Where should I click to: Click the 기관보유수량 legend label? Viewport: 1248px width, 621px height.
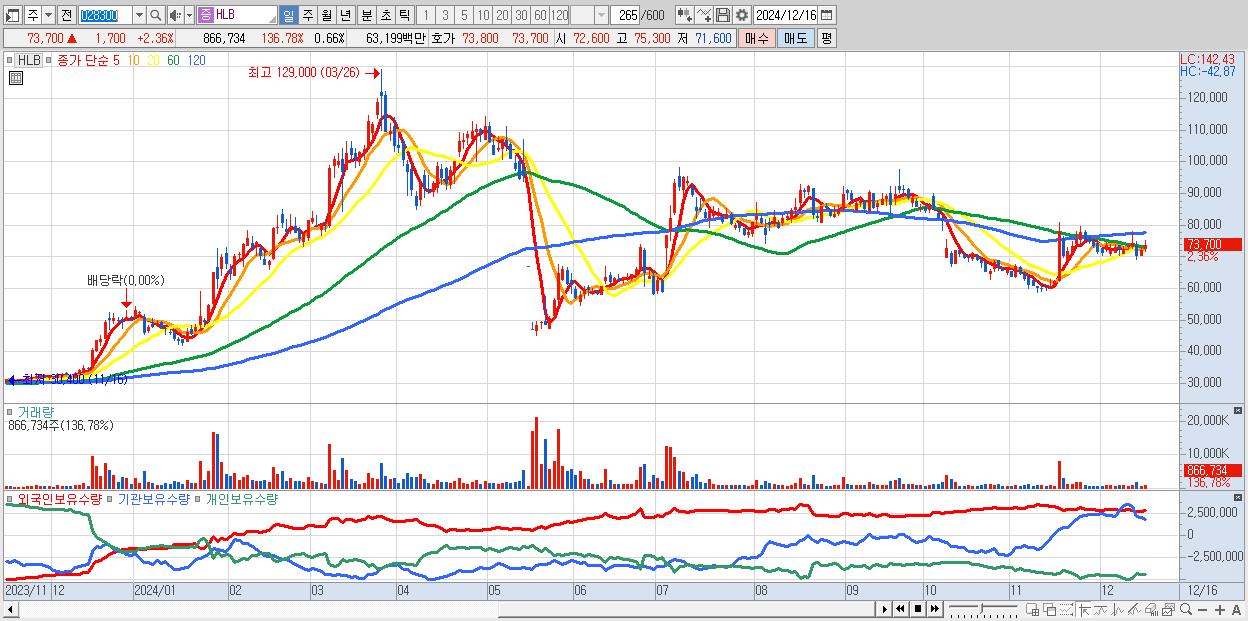154,498
